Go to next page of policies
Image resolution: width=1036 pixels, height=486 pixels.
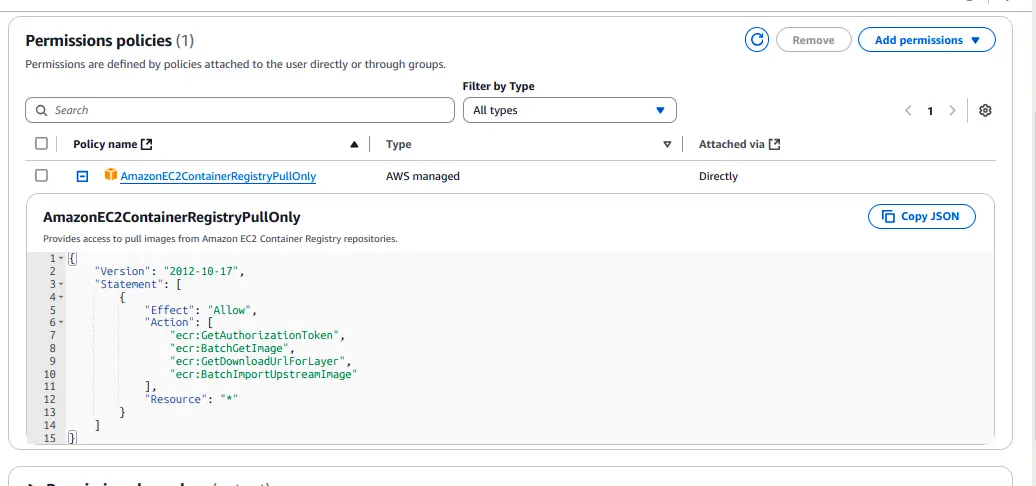(x=952, y=110)
